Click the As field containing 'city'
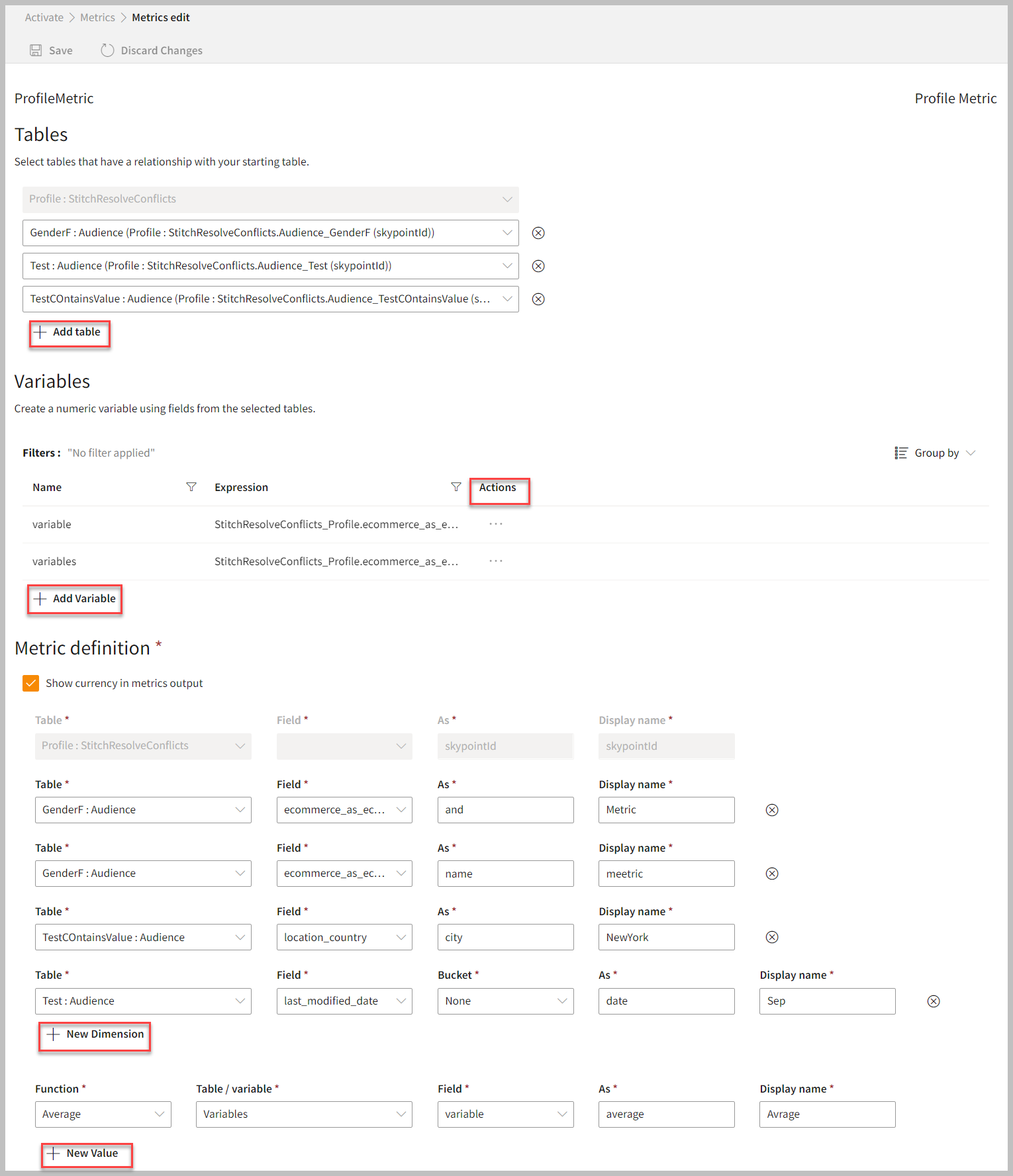Image resolution: width=1013 pixels, height=1176 pixels. (506, 937)
